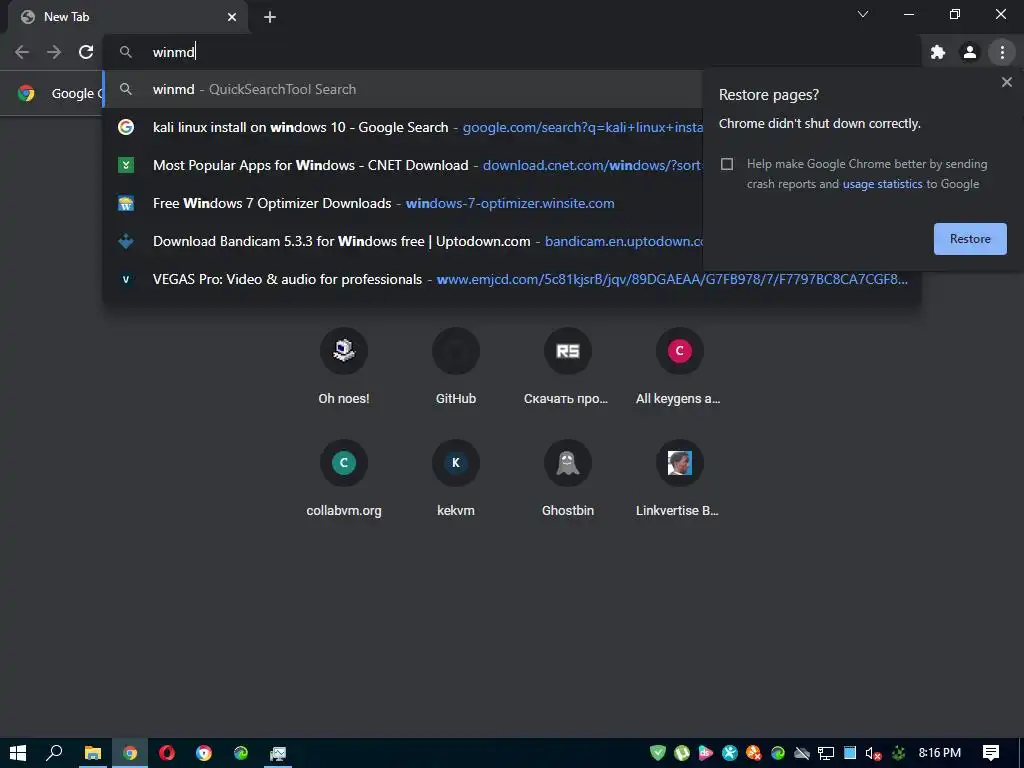Open the collabvm.org shortcut
1024x768 pixels.
coord(344,478)
